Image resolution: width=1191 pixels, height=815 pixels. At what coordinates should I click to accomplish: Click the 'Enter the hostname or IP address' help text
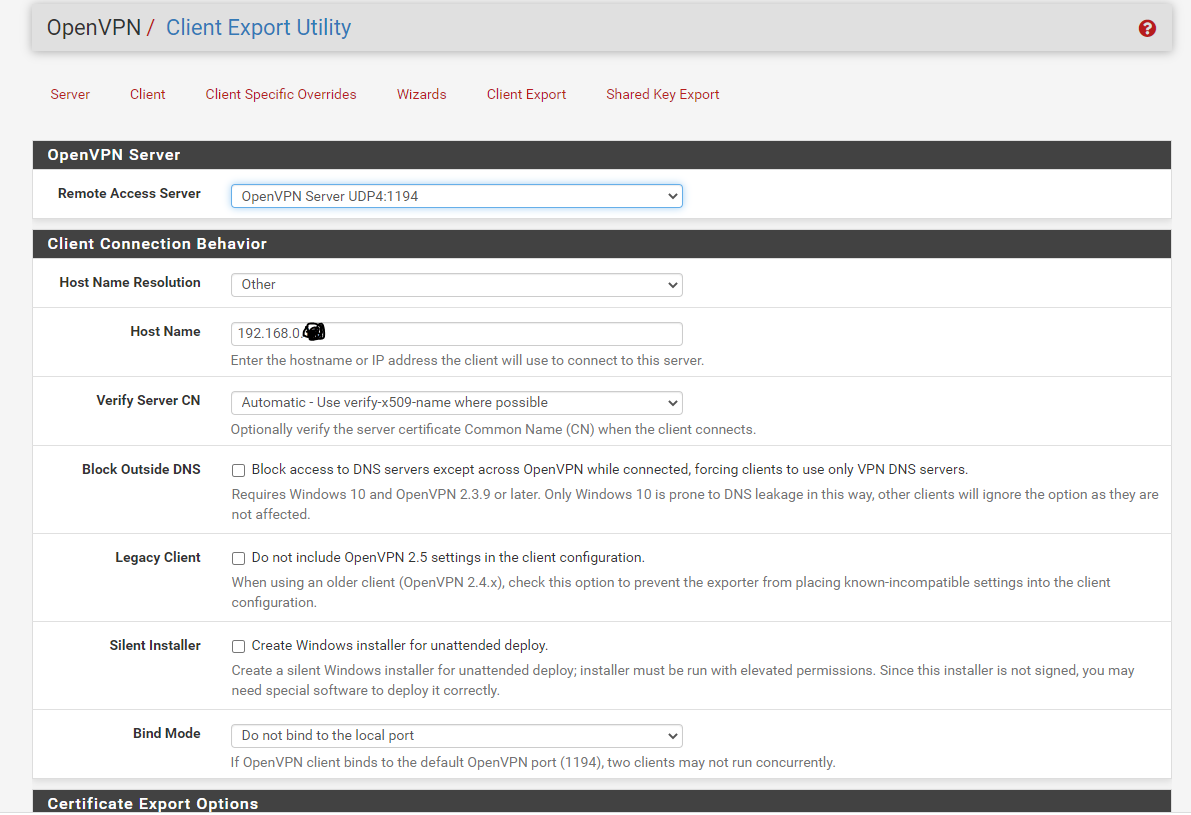point(467,360)
